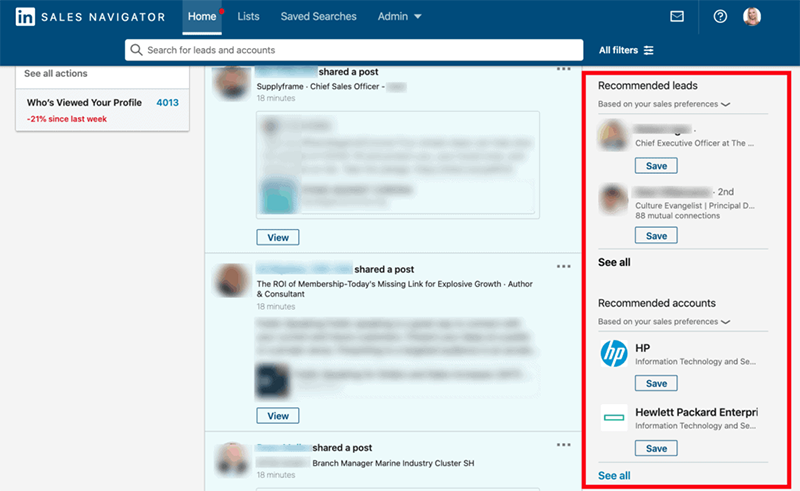Switch to the Lists tab

(248, 17)
